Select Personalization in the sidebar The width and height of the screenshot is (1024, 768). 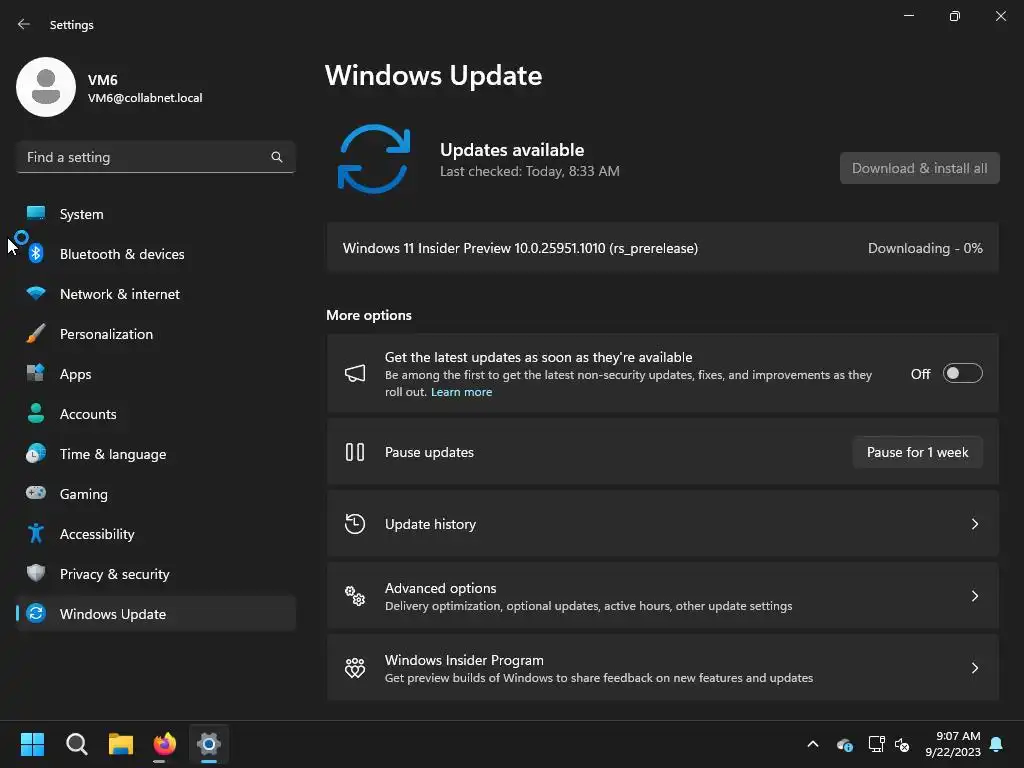(x=155, y=334)
